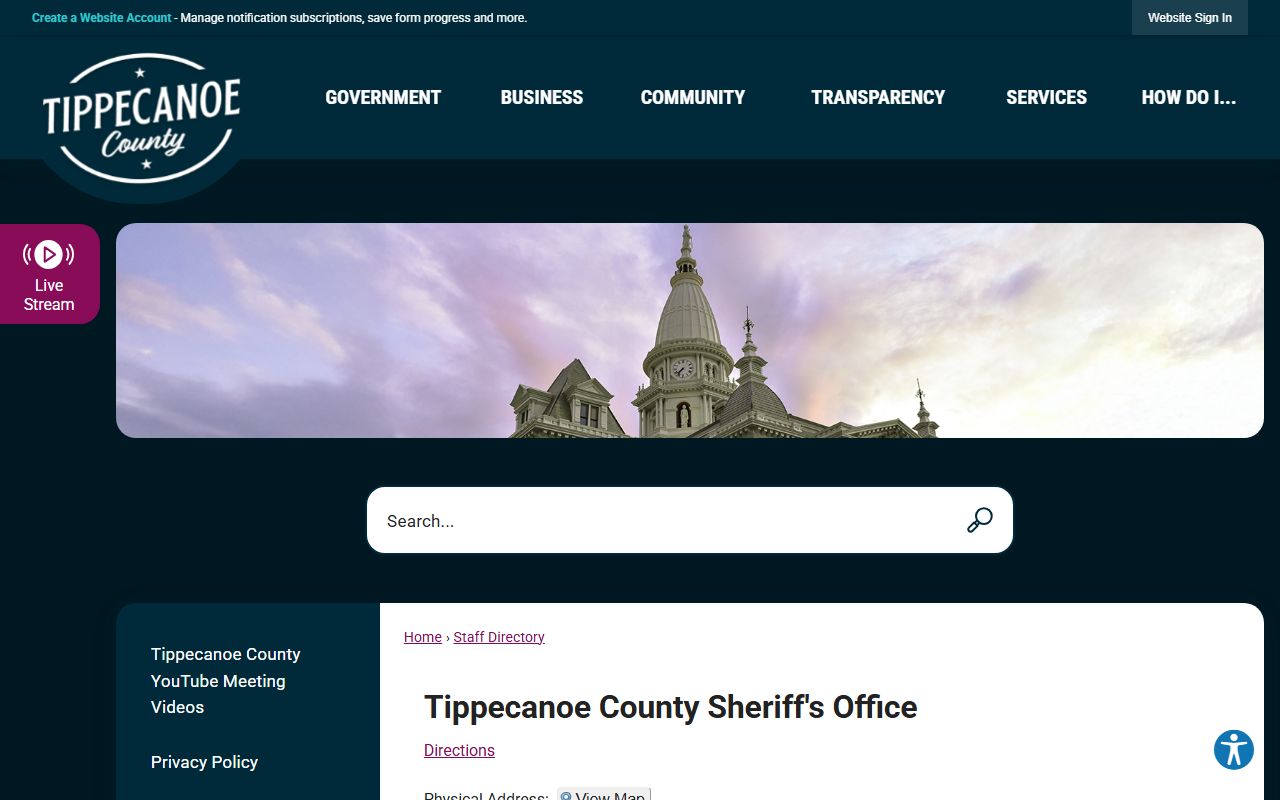The height and width of the screenshot is (800, 1280).
Task: Open Staff Directory breadcrumb link
Action: pyautogui.click(x=499, y=637)
